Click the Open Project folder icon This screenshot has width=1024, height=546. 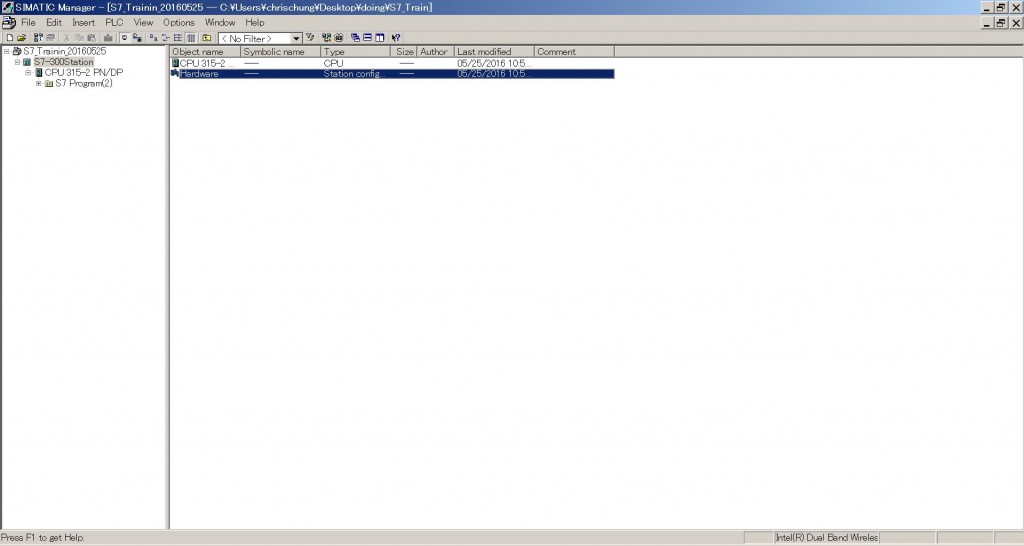22,38
